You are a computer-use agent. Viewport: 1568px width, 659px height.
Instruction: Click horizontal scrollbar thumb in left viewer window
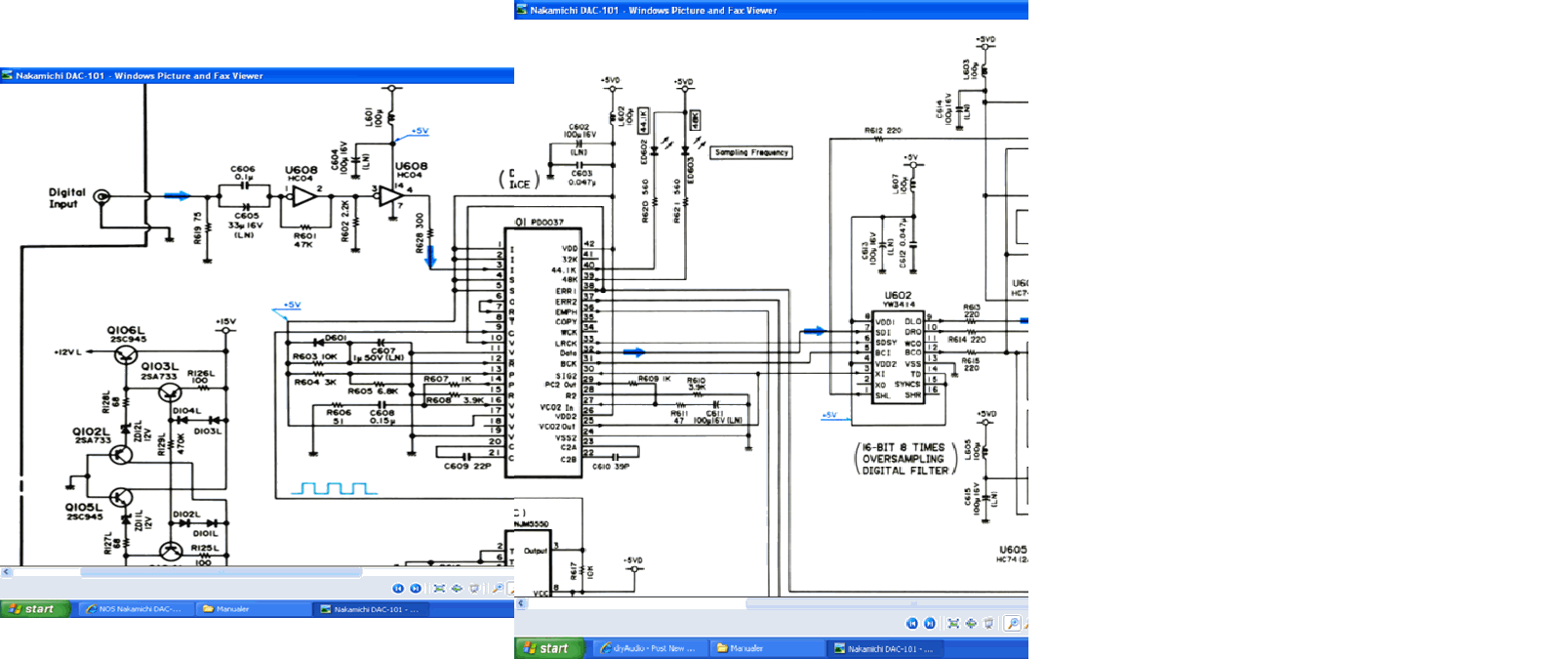coord(221,572)
